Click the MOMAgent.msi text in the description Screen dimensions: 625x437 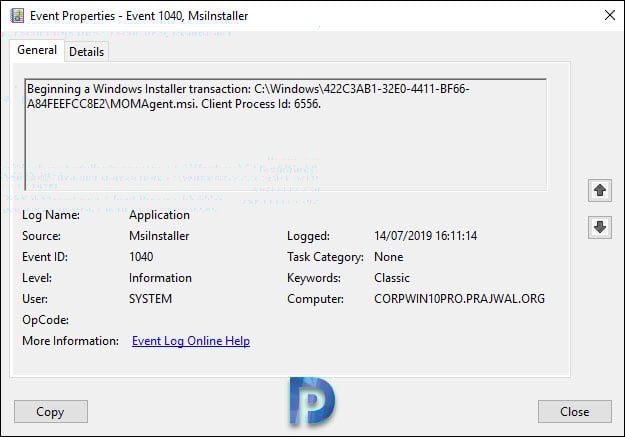click(x=154, y=104)
